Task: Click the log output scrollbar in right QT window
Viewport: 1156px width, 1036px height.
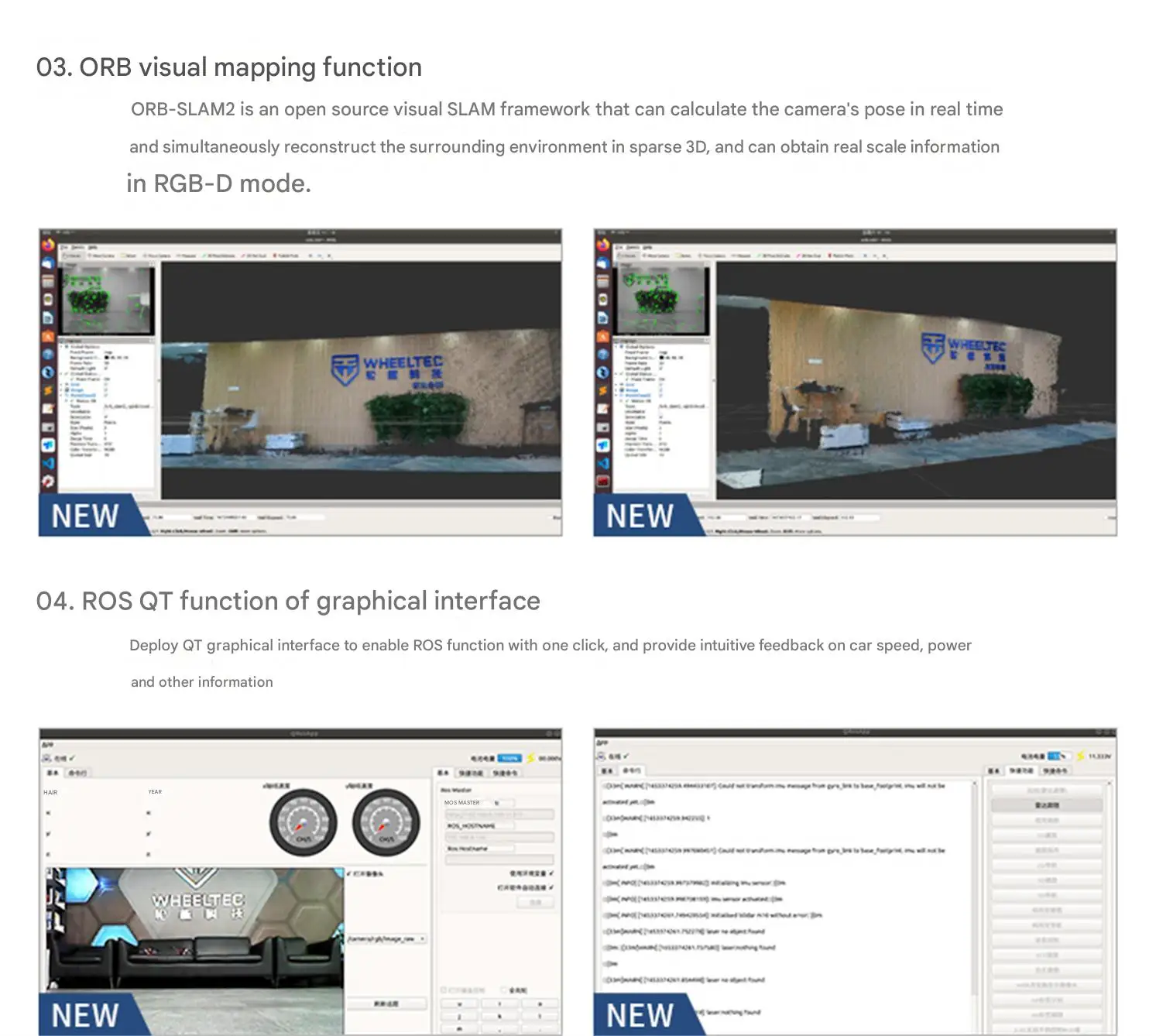Action: (x=974, y=890)
